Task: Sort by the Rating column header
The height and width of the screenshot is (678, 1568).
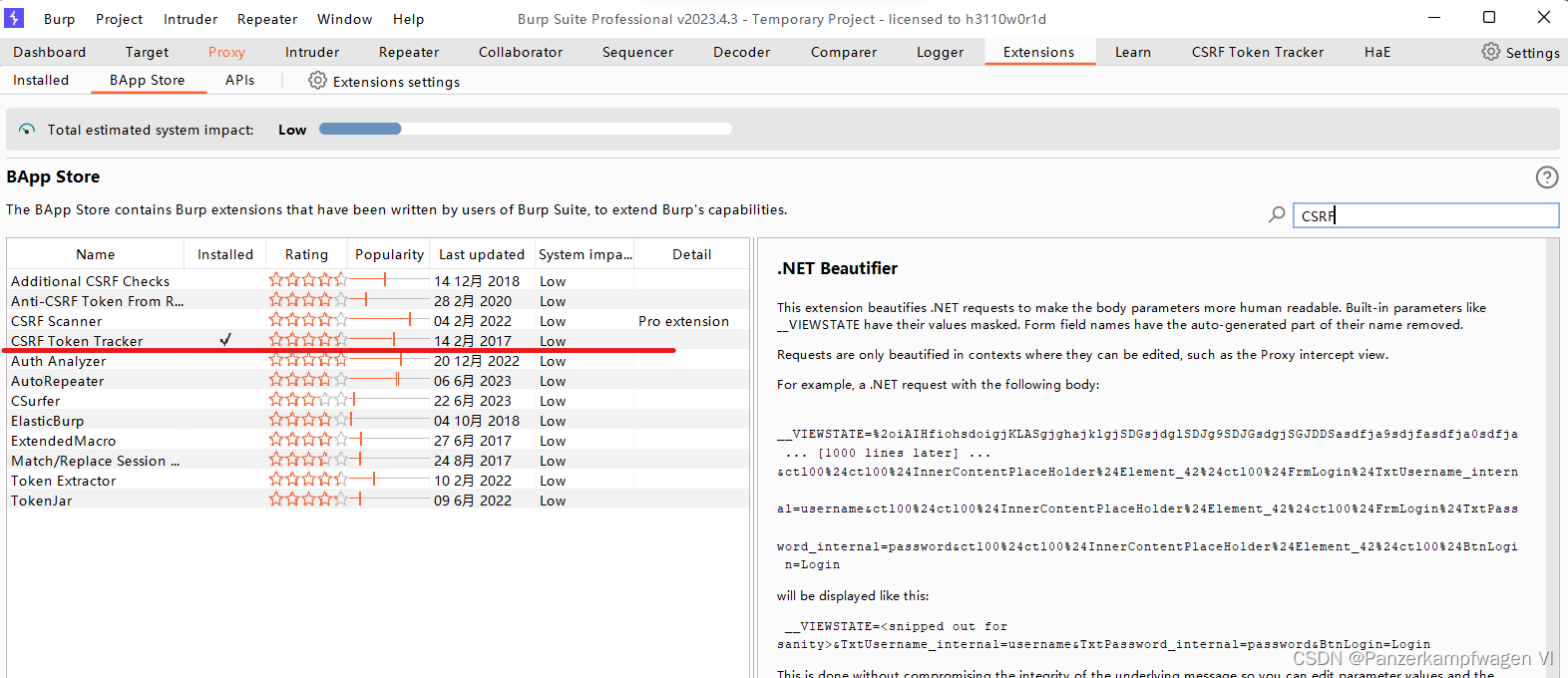Action: coord(306,254)
